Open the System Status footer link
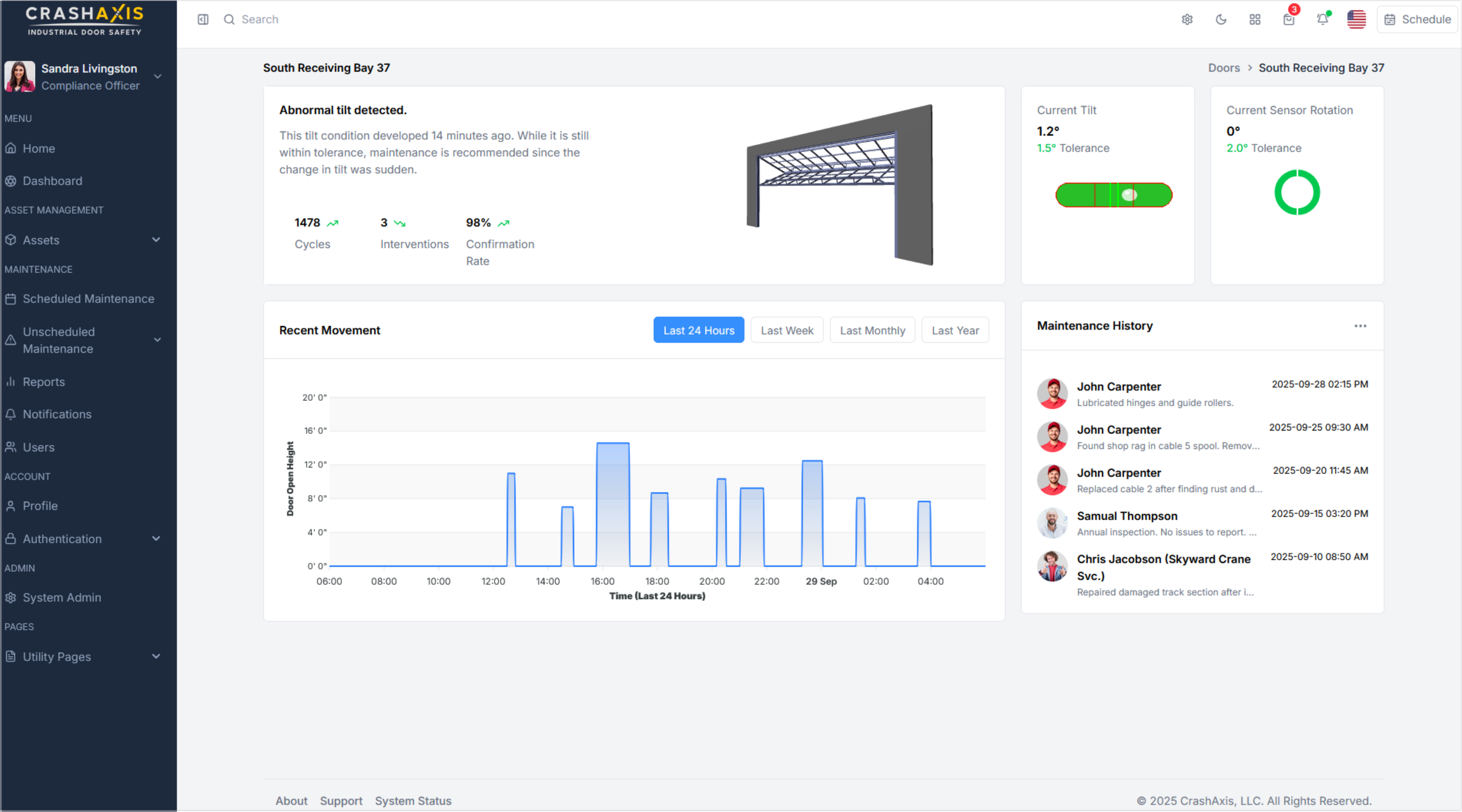1462x812 pixels. coord(413,801)
